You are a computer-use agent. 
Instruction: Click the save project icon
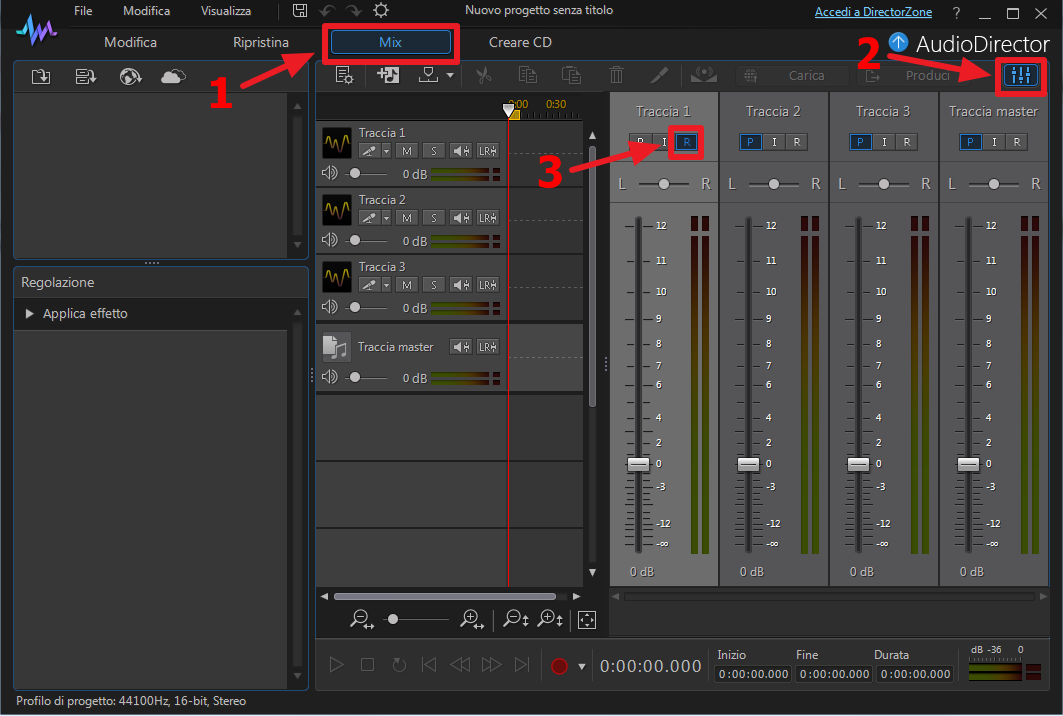(300, 10)
